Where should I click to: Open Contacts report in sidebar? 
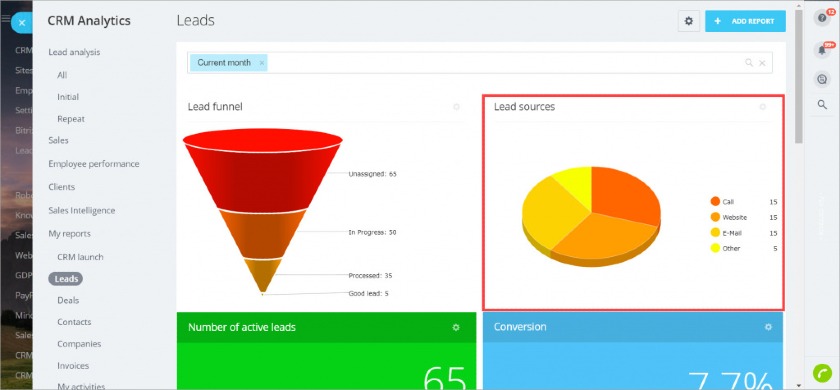click(x=74, y=322)
